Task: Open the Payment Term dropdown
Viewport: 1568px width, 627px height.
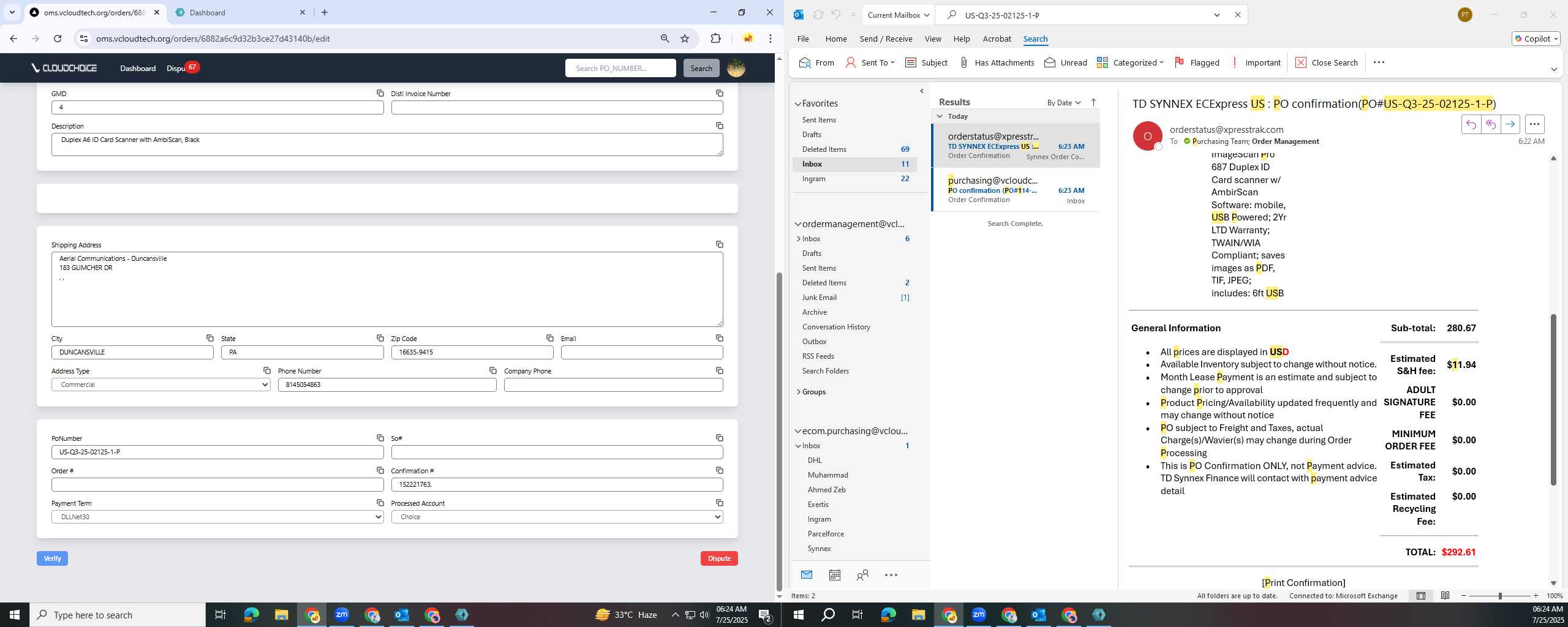Action: click(217, 517)
